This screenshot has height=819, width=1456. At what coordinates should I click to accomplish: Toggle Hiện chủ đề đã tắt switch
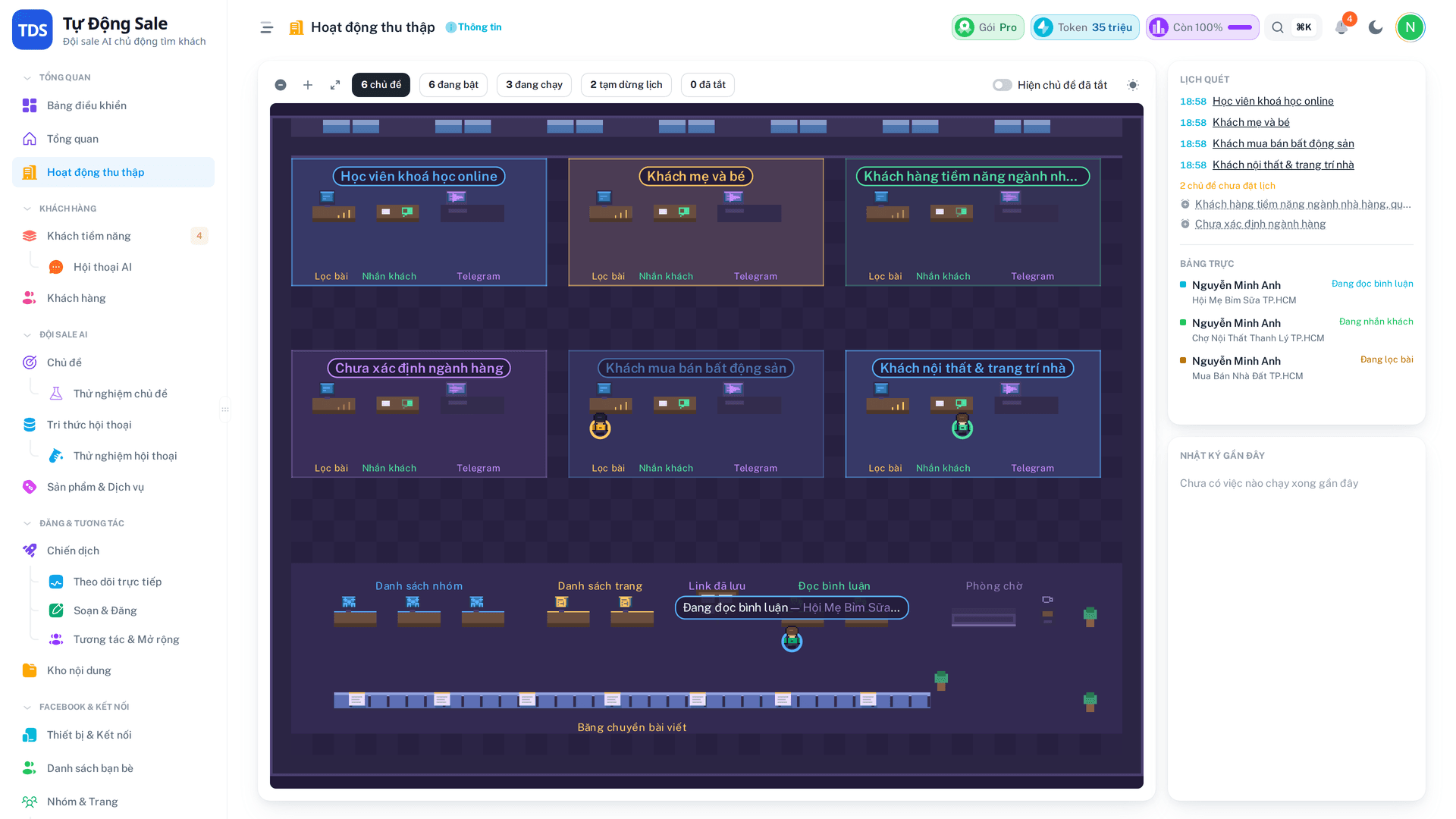click(1002, 85)
